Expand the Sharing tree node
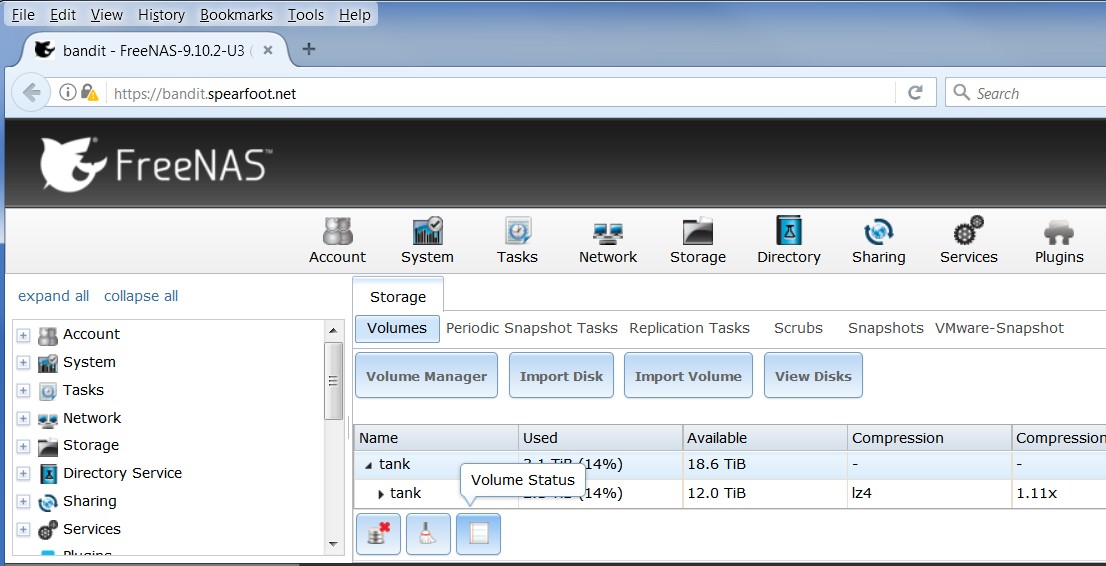The width and height of the screenshot is (1106, 566). (23, 502)
